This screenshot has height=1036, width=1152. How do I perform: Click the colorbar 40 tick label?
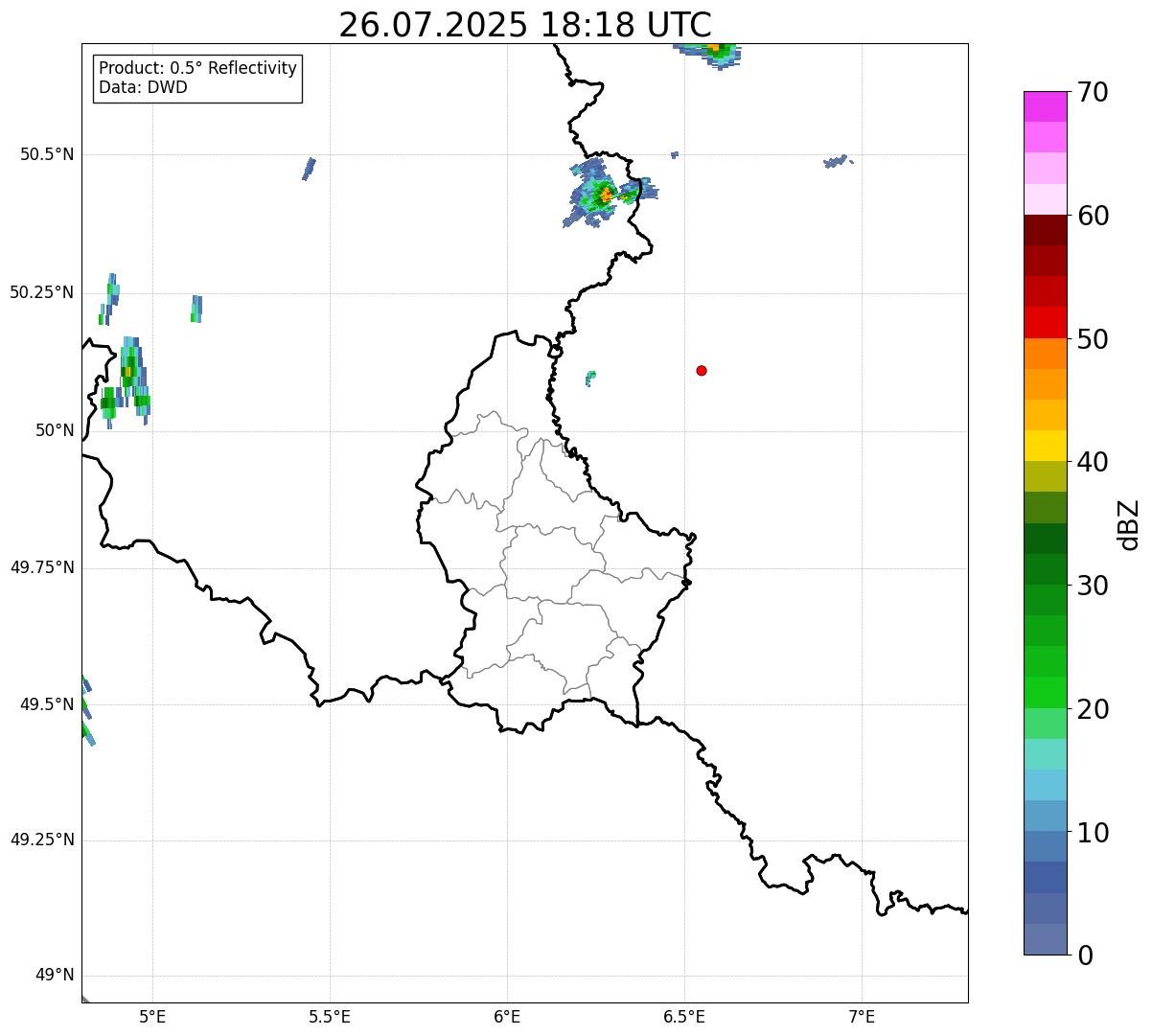coord(1093,462)
